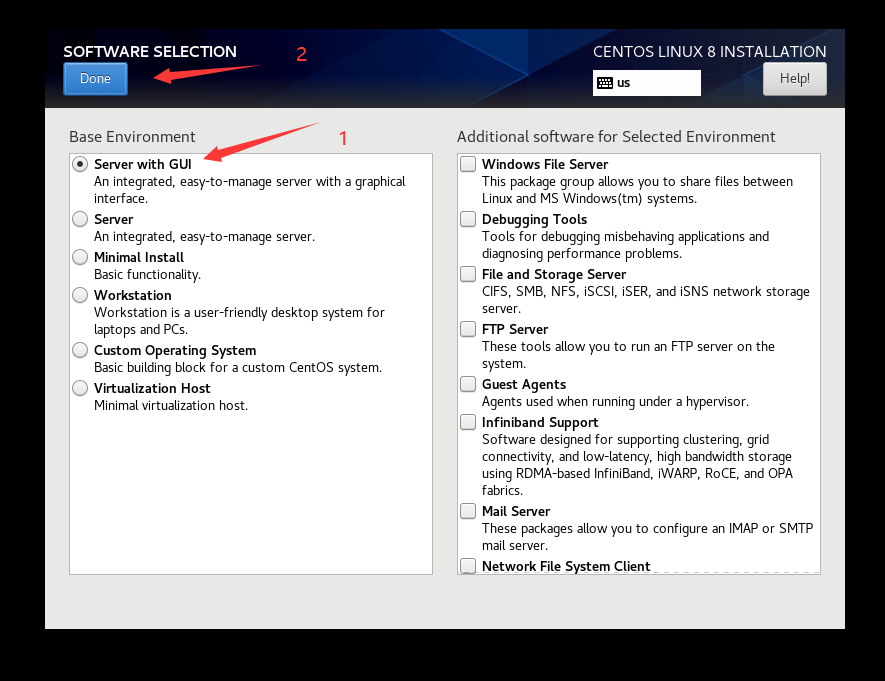Click the 'File and Storage Server' label
Image resolution: width=885 pixels, height=681 pixels.
click(554, 275)
